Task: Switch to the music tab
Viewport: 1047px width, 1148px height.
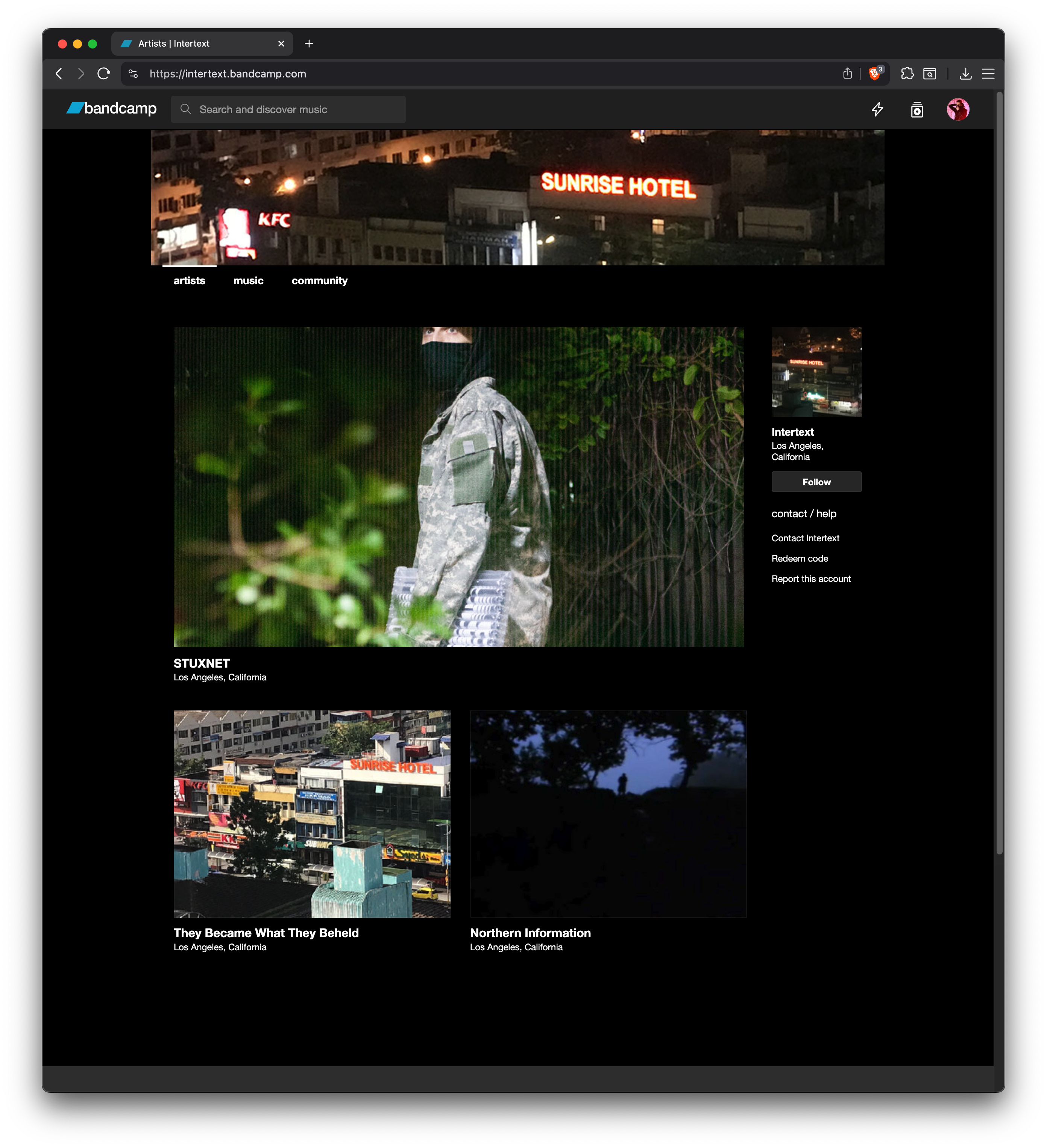Action: (248, 281)
